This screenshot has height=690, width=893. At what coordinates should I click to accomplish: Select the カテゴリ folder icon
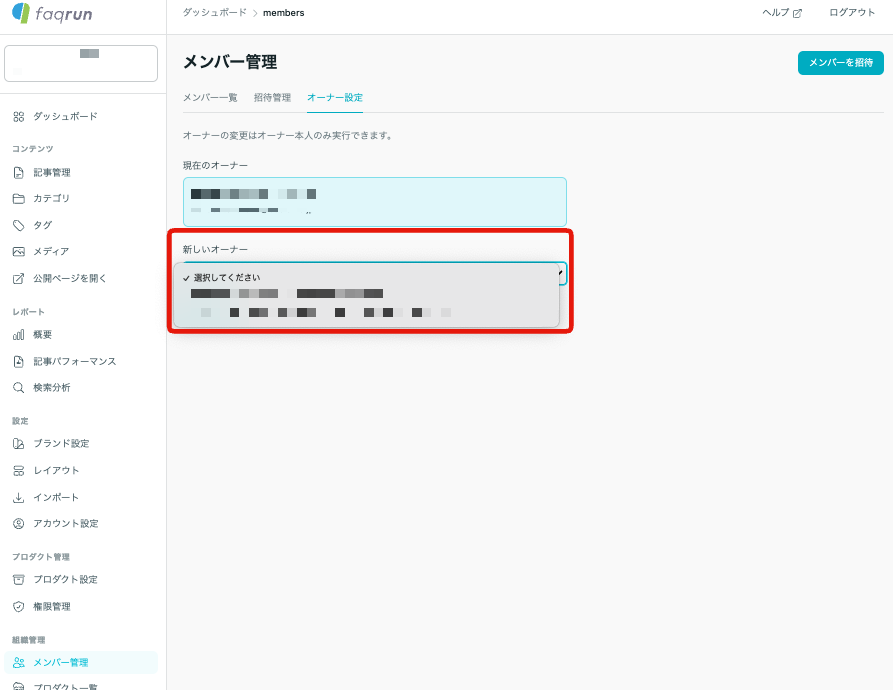tap(19, 198)
